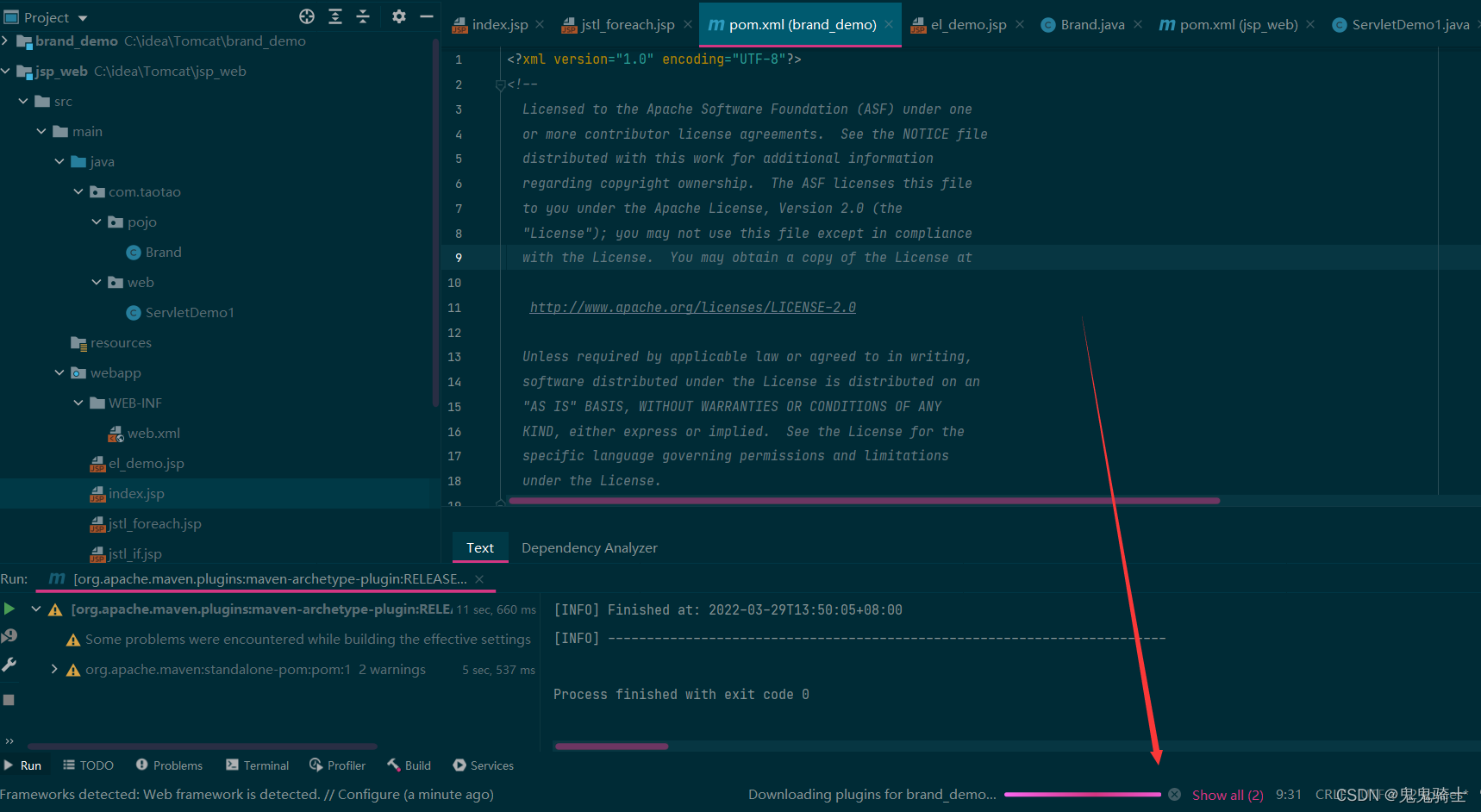Image resolution: width=1481 pixels, height=812 pixels.
Task: Cancel the downloading plugins background task
Action: (x=1174, y=795)
